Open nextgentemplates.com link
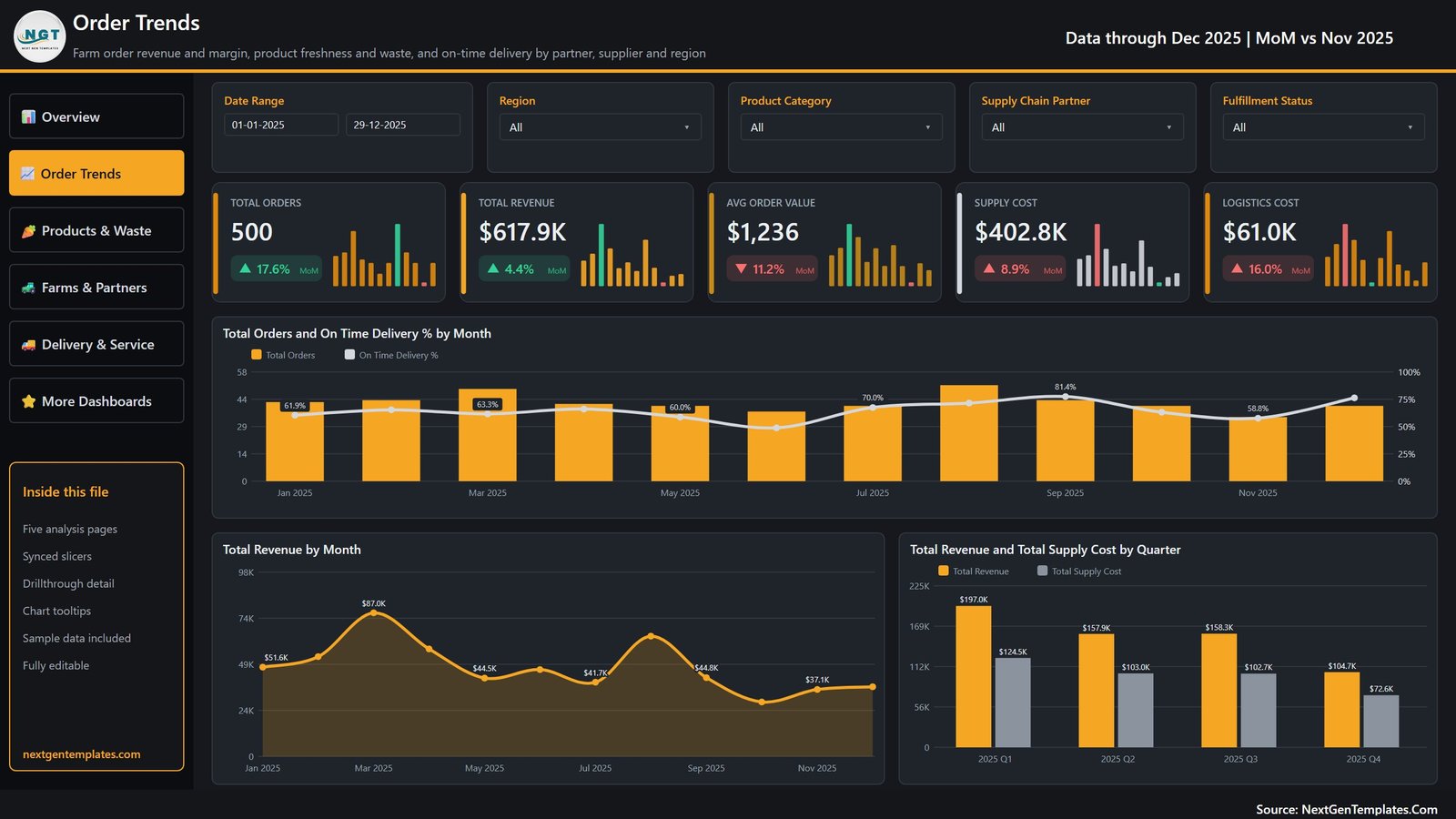Viewport: 1456px width, 819px height. pyautogui.click(x=82, y=754)
